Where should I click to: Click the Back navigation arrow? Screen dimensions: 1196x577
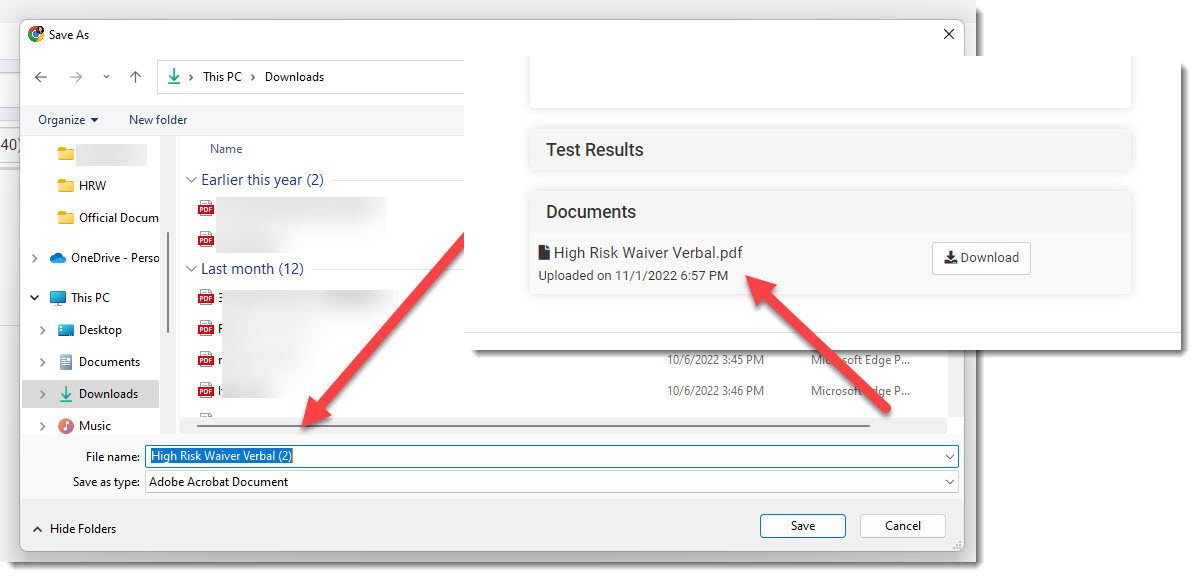point(41,77)
